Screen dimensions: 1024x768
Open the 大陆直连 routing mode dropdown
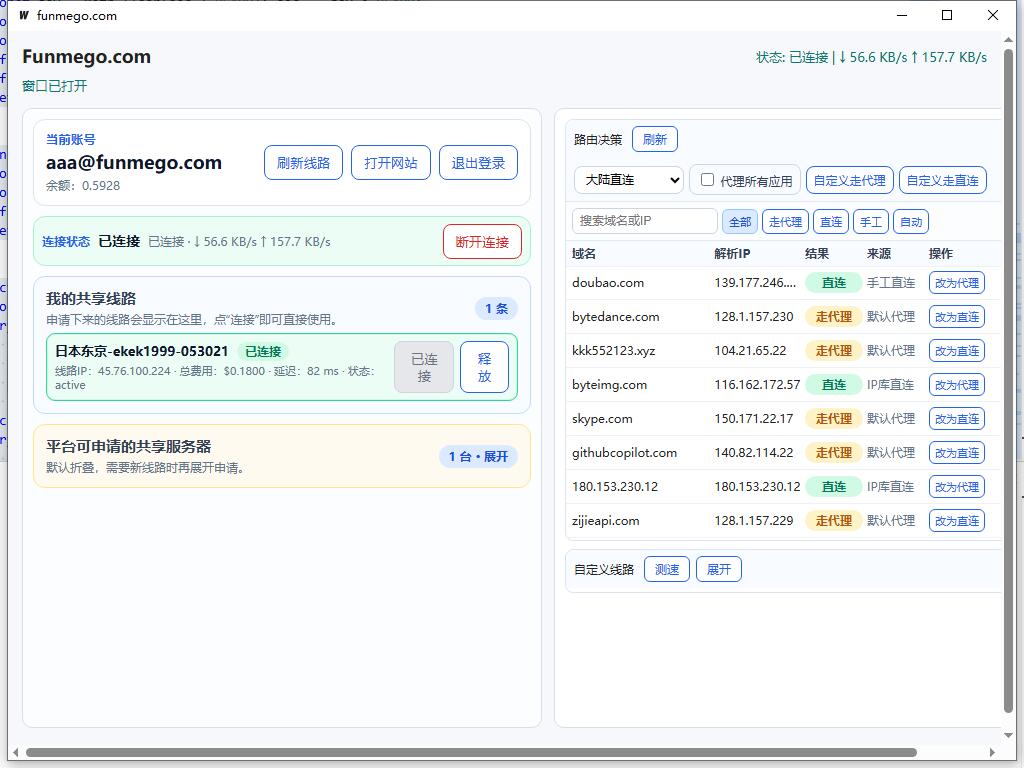tap(629, 180)
